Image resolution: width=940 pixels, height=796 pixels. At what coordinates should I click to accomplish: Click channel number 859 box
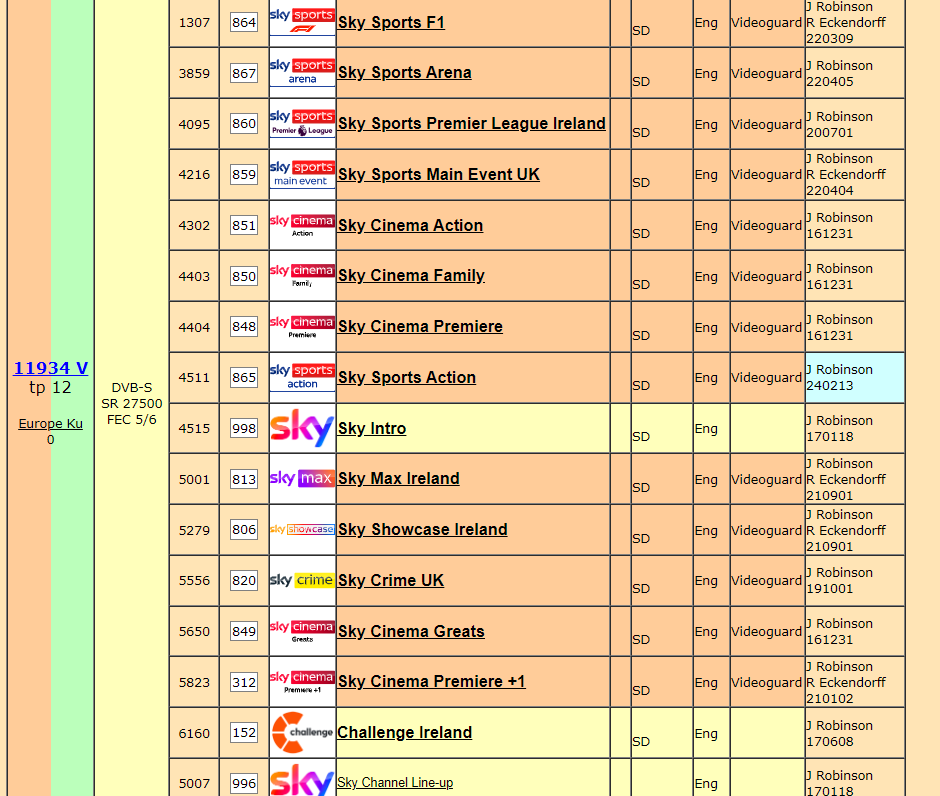(x=244, y=174)
